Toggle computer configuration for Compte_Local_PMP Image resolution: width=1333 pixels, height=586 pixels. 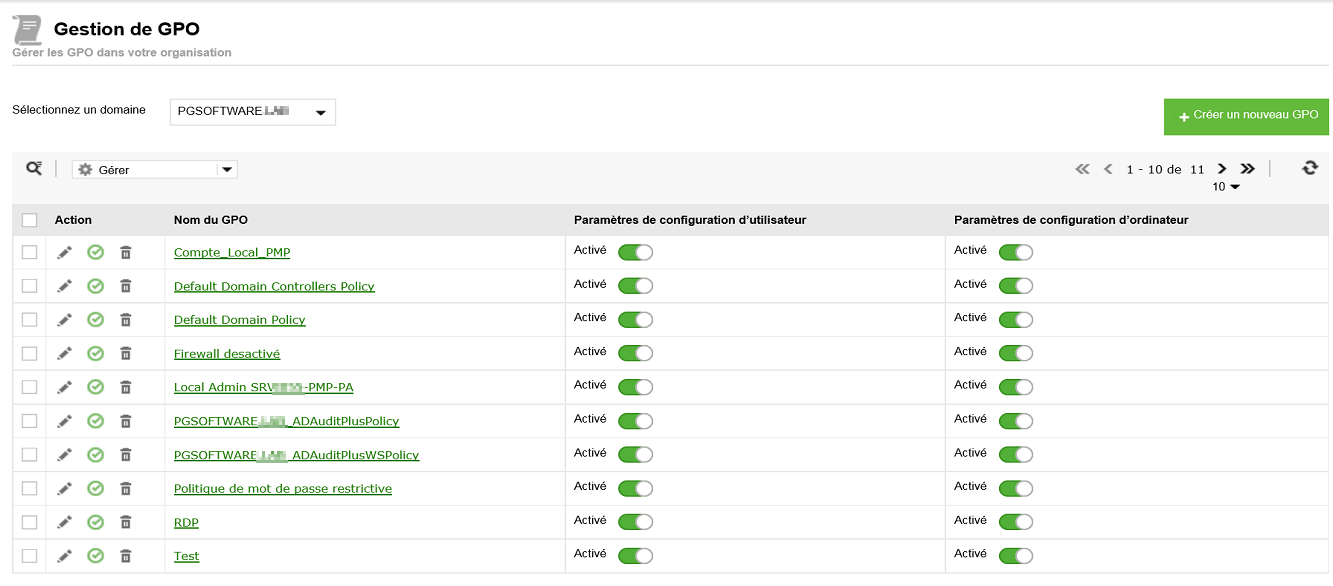[x=1016, y=252]
